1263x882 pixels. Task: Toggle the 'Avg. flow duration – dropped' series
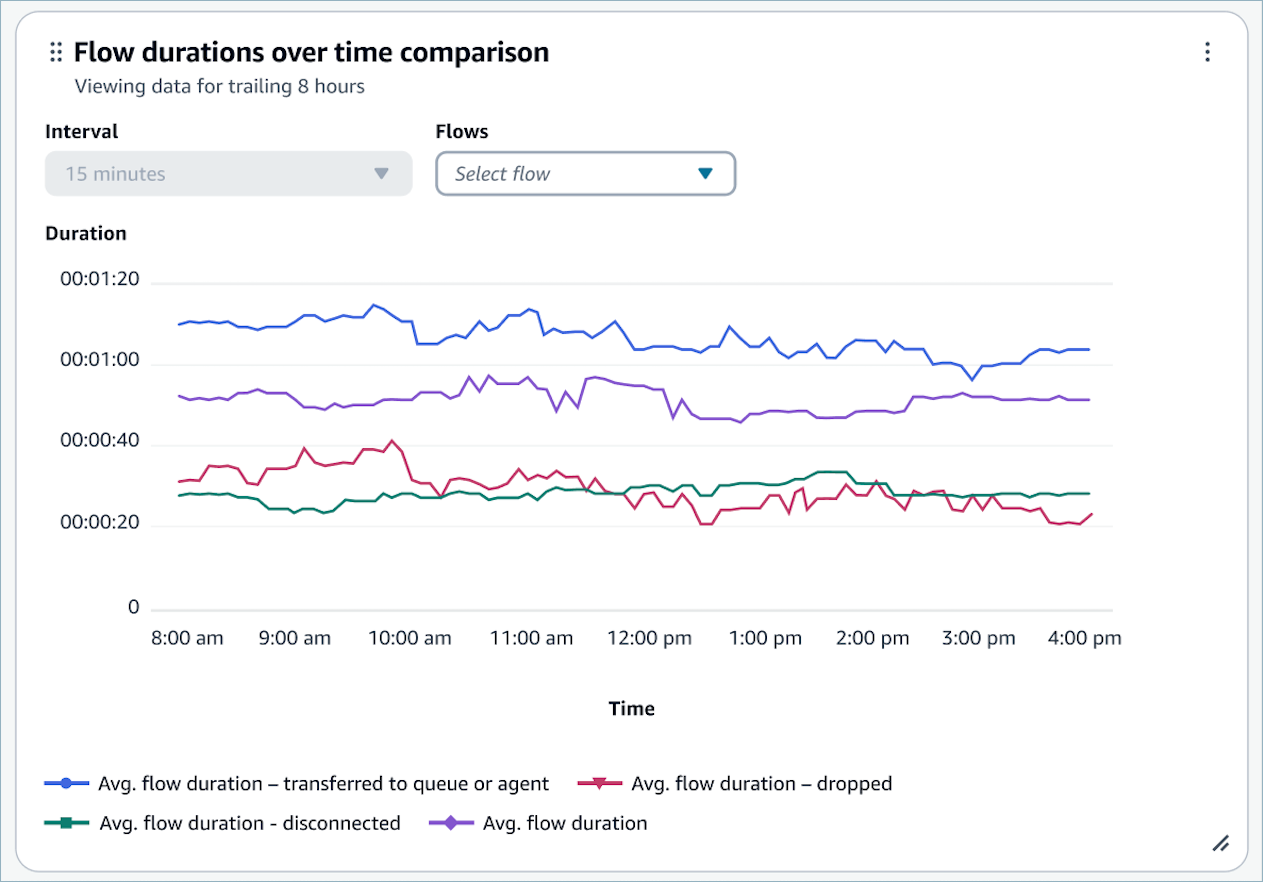(x=761, y=783)
